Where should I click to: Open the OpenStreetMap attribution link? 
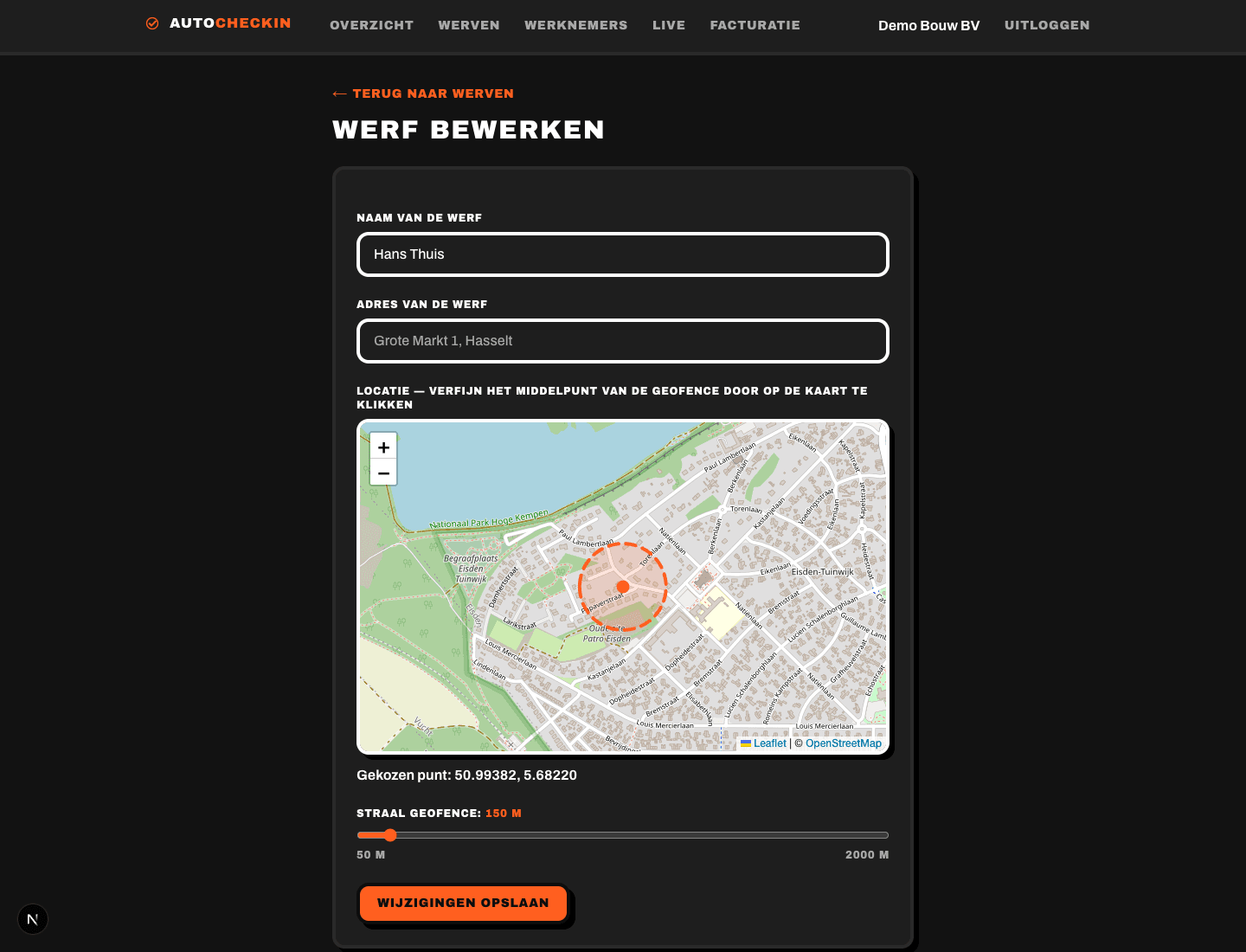tap(844, 743)
